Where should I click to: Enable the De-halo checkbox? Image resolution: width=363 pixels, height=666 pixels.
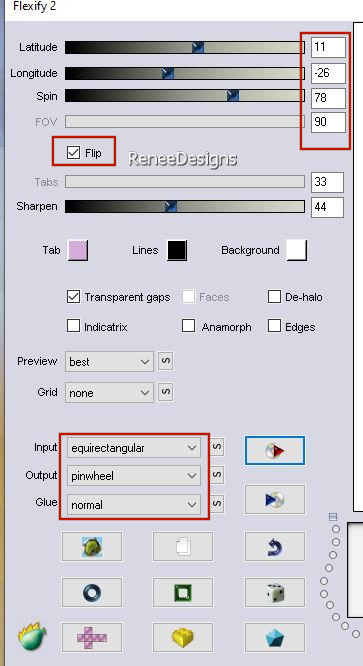(274, 297)
